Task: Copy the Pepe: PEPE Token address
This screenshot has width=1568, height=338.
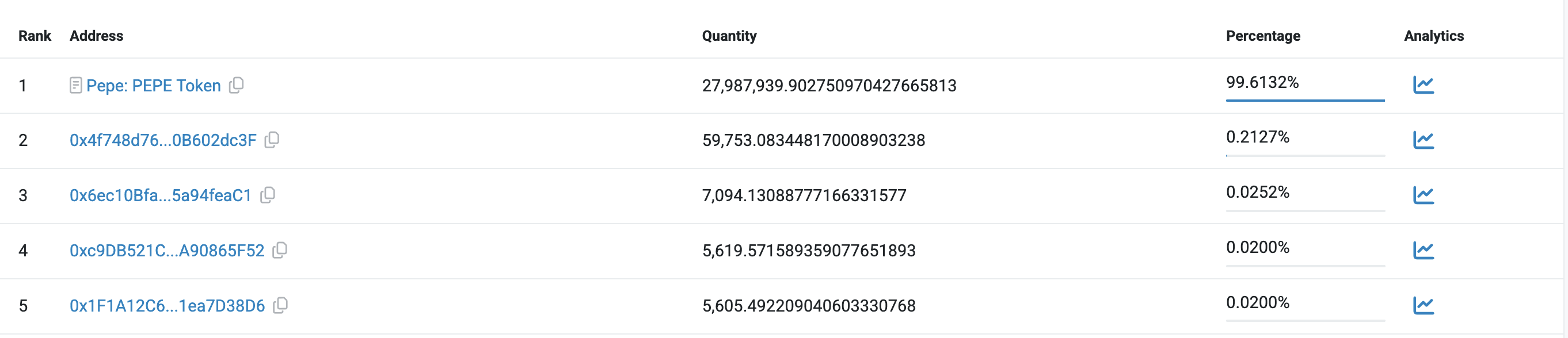Action: tap(236, 85)
